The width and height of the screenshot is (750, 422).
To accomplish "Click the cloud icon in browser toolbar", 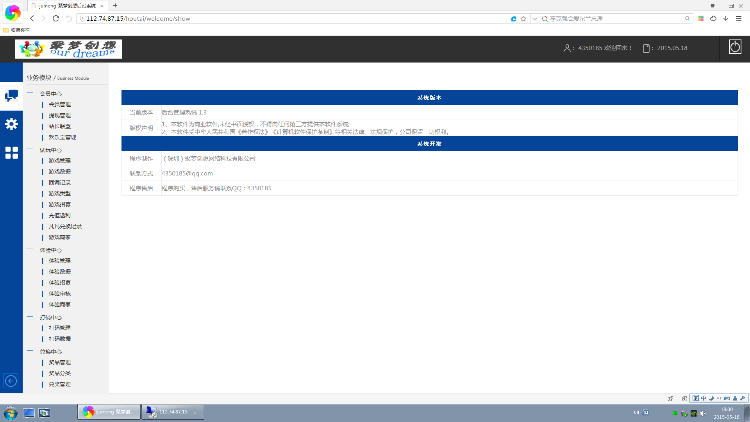I will pos(713,18).
